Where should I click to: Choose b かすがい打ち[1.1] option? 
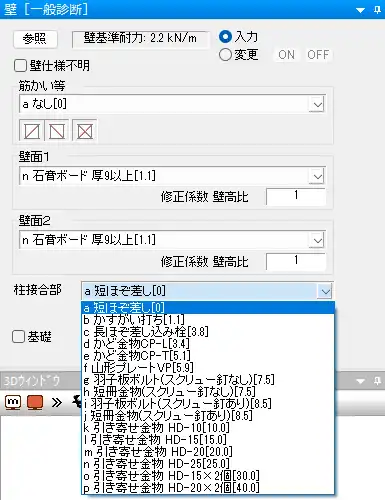[x=208, y=320]
